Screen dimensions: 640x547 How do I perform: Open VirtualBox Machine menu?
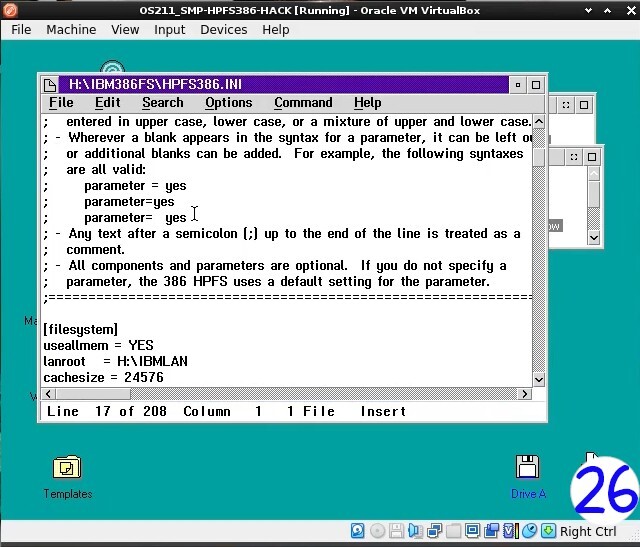[71, 29]
